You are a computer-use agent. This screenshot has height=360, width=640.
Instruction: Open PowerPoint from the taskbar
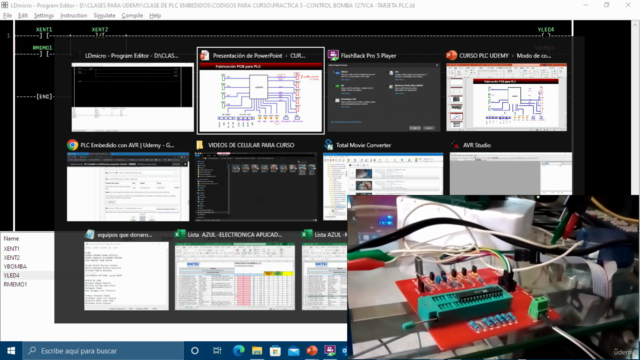[x=312, y=351]
